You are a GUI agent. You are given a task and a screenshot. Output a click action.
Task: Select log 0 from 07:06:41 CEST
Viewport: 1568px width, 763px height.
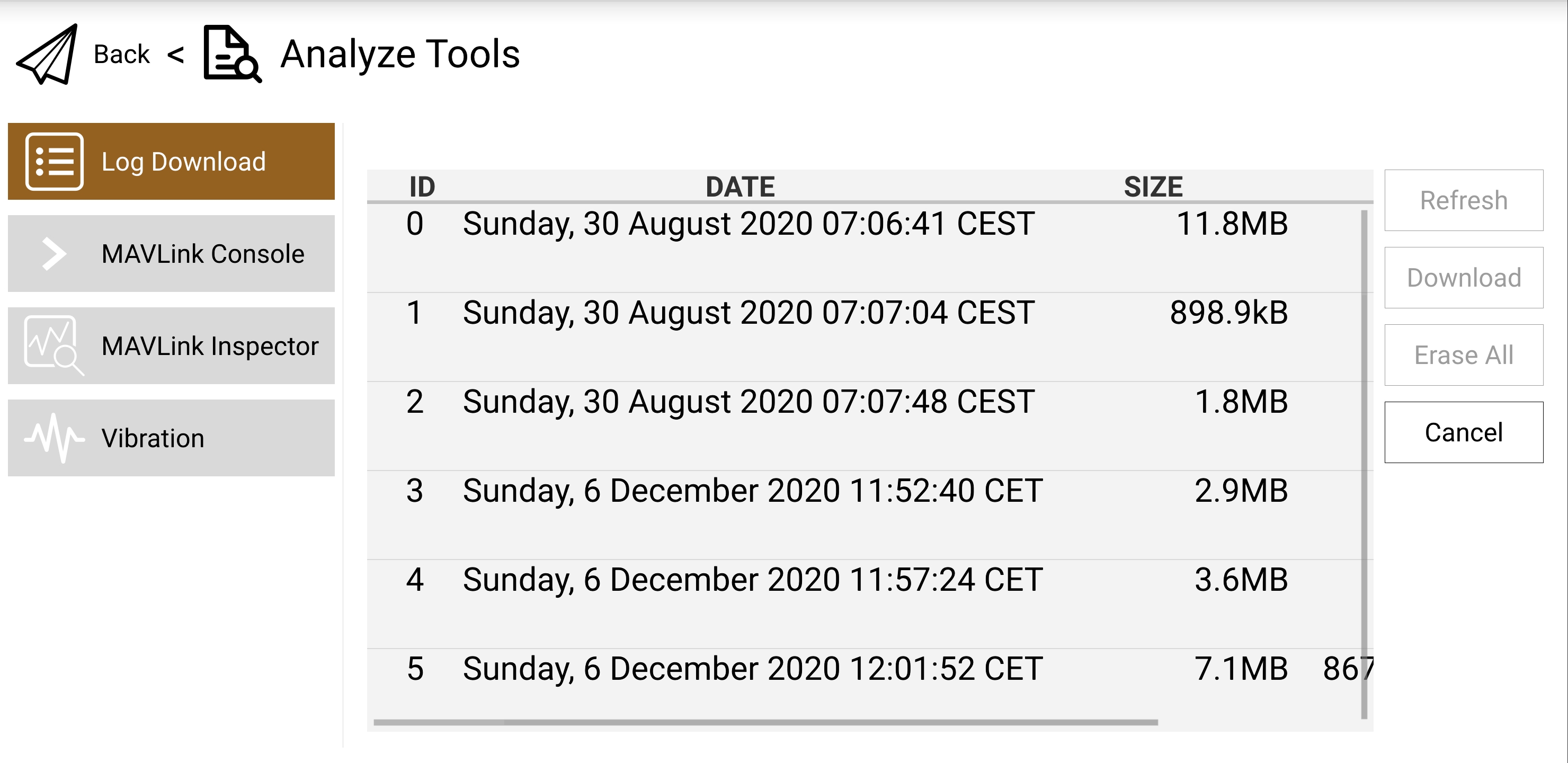coord(748,224)
